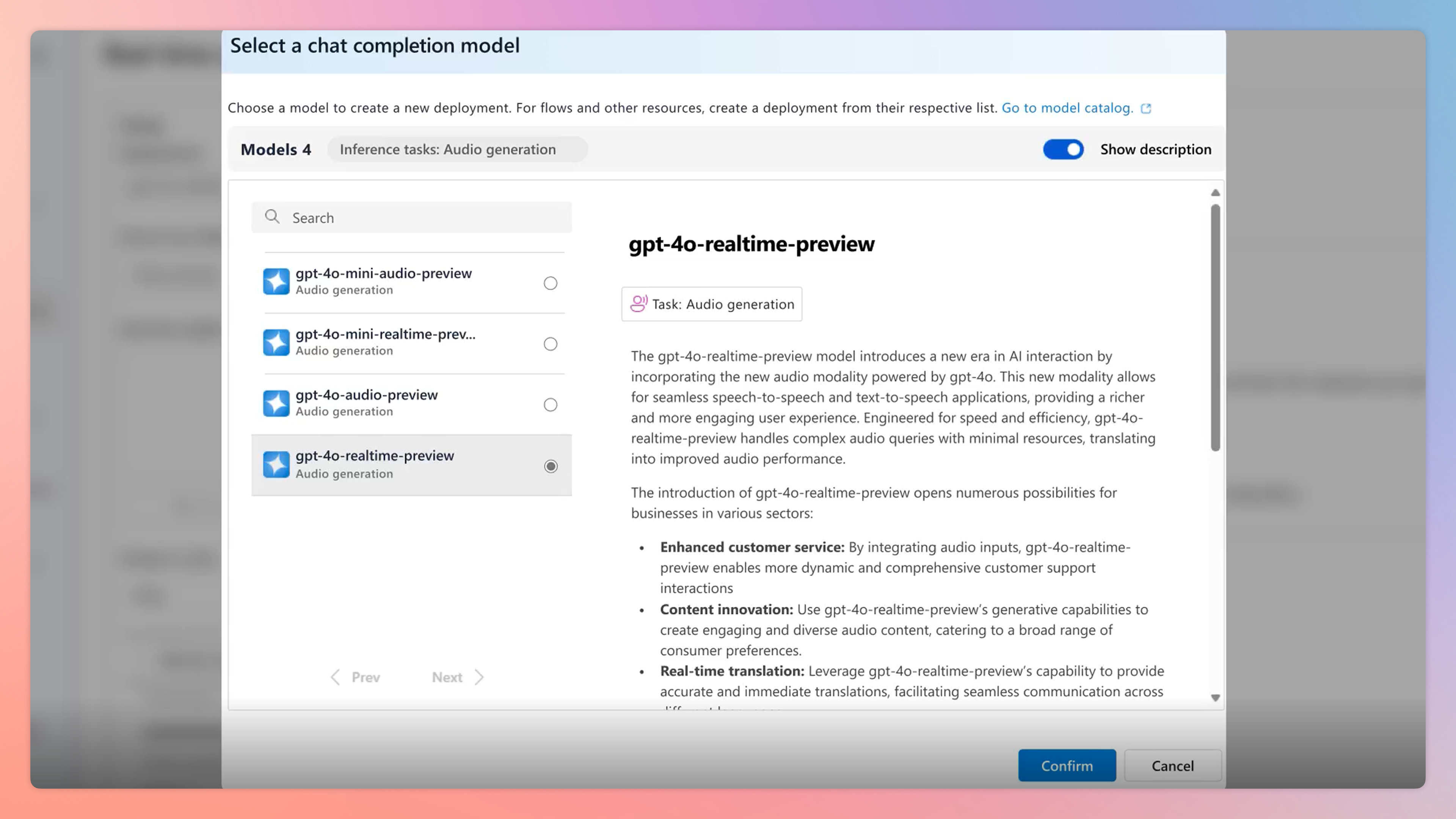Confirm the selected model
This screenshot has width=1456, height=819.
click(x=1067, y=765)
